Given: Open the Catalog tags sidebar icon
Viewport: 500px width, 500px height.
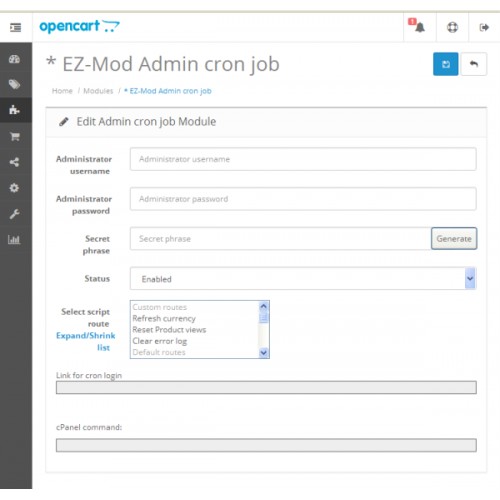Looking at the screenshot, I should (14, 85).
